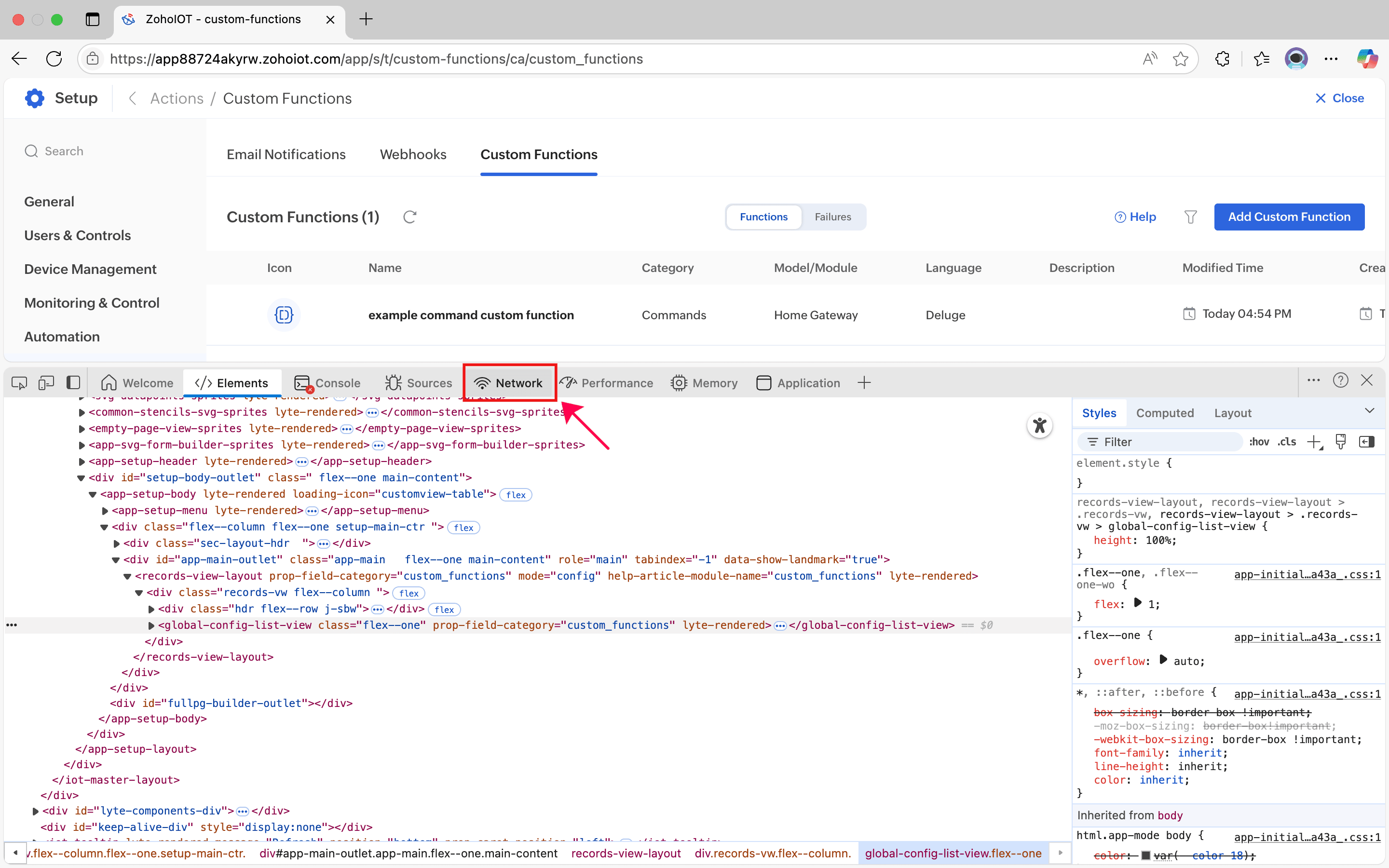Click the accessibility figure icon in DOM panel

pyautogui.click(x=1039, y=425)
